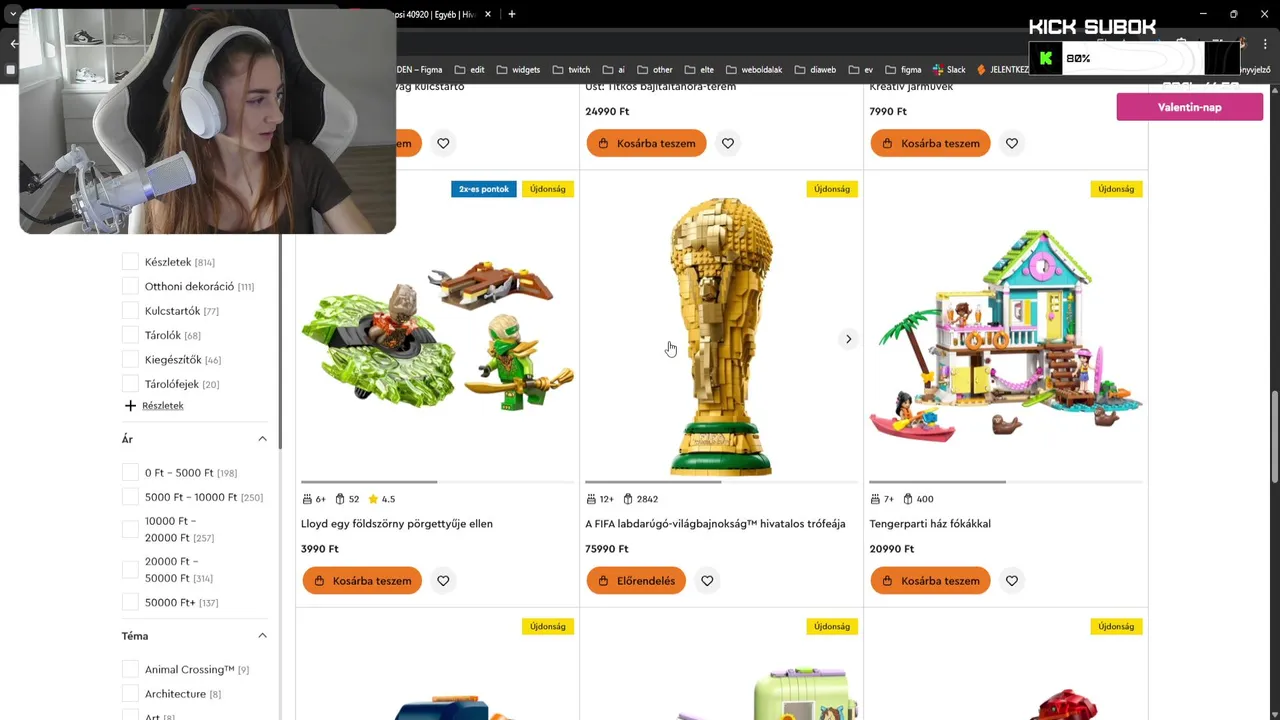The width and height of the screenshot is (1280, 720).
Task: Open the widgets bookmarks folder
Action: pyautogui.click(x=518, y=70)
